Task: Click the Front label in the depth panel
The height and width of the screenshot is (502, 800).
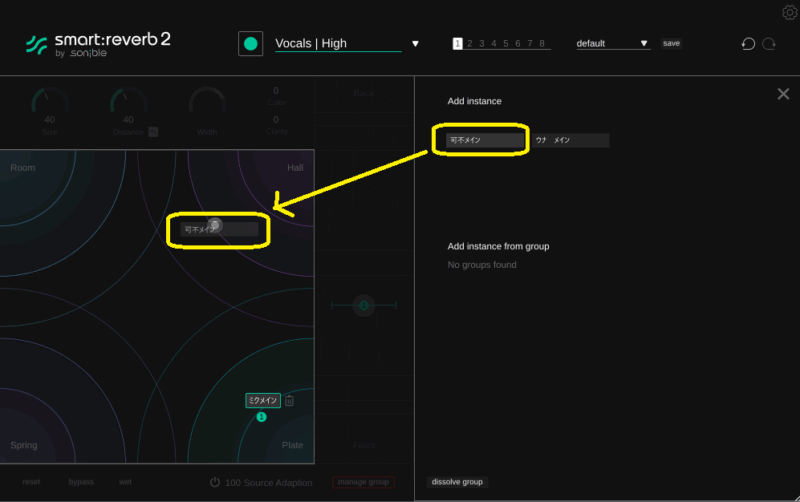Action: coord(364,445)
